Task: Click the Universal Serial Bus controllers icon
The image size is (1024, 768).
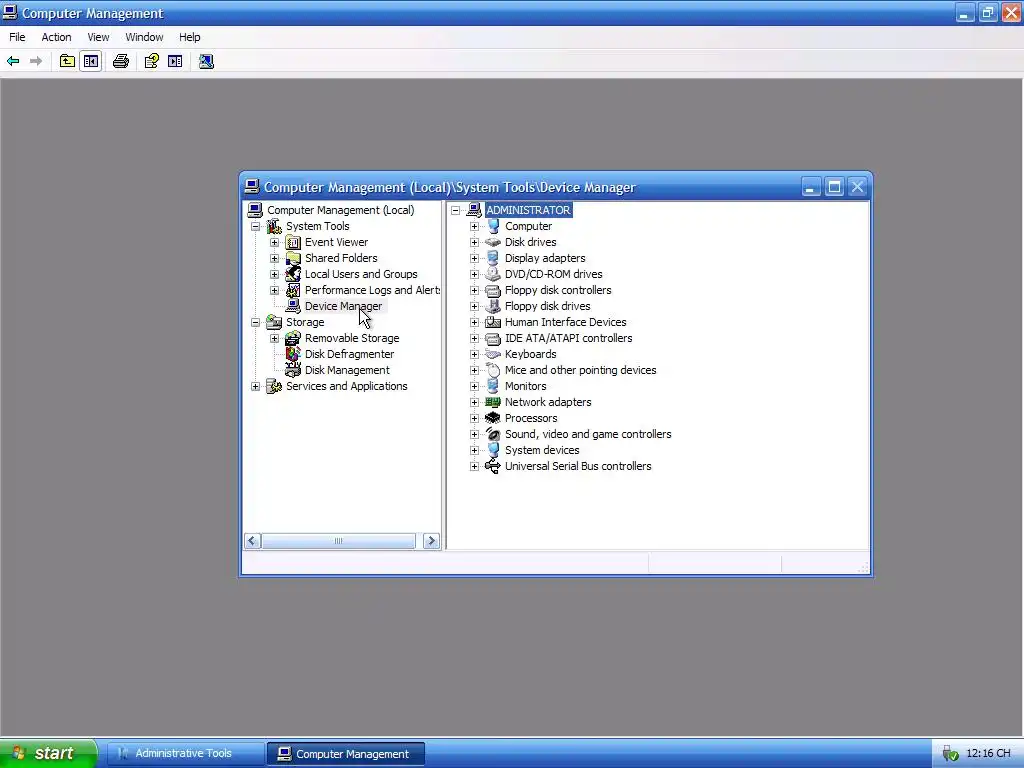Action: coord(493,466)
